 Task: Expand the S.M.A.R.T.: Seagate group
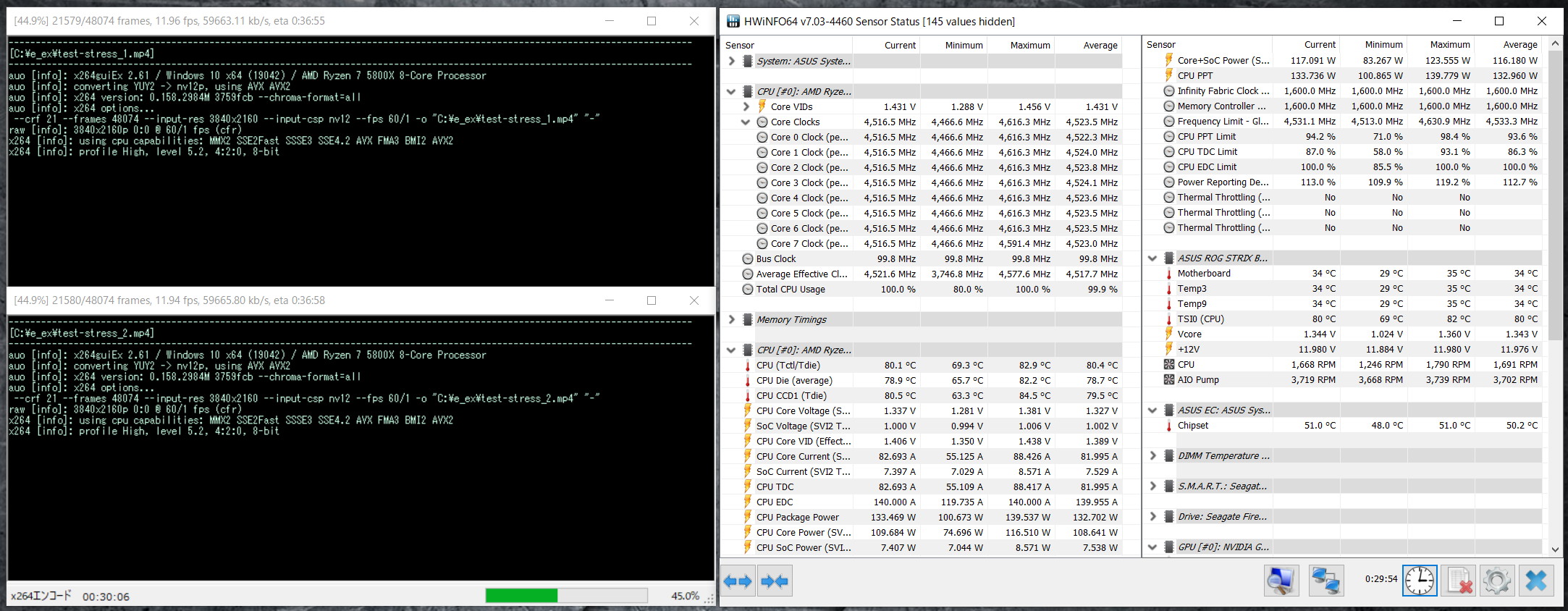point(1152,486)
